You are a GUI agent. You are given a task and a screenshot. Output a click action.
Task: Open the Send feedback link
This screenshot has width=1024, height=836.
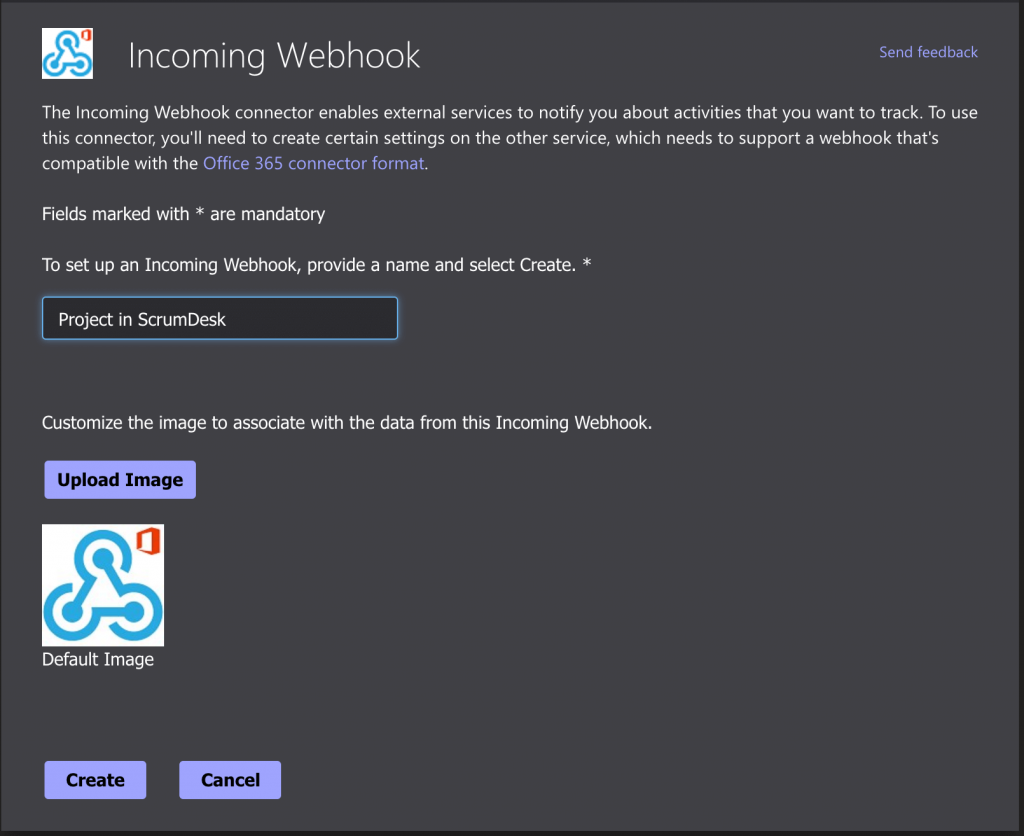tap(928, 52)
